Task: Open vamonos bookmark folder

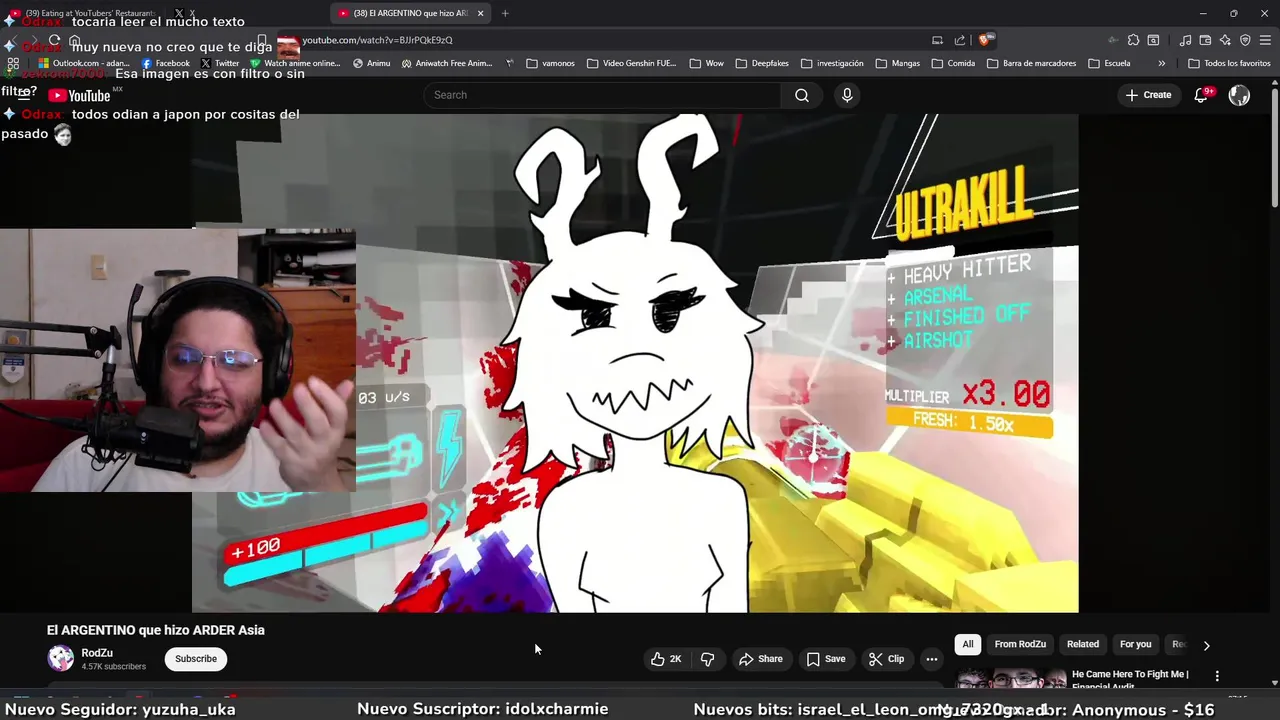Action: tap(550, 63)
